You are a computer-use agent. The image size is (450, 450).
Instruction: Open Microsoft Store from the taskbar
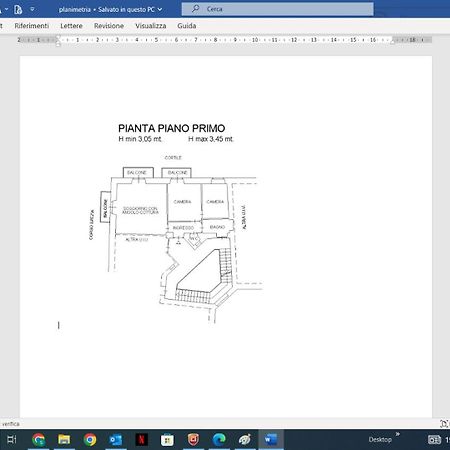tap(167, 440)
